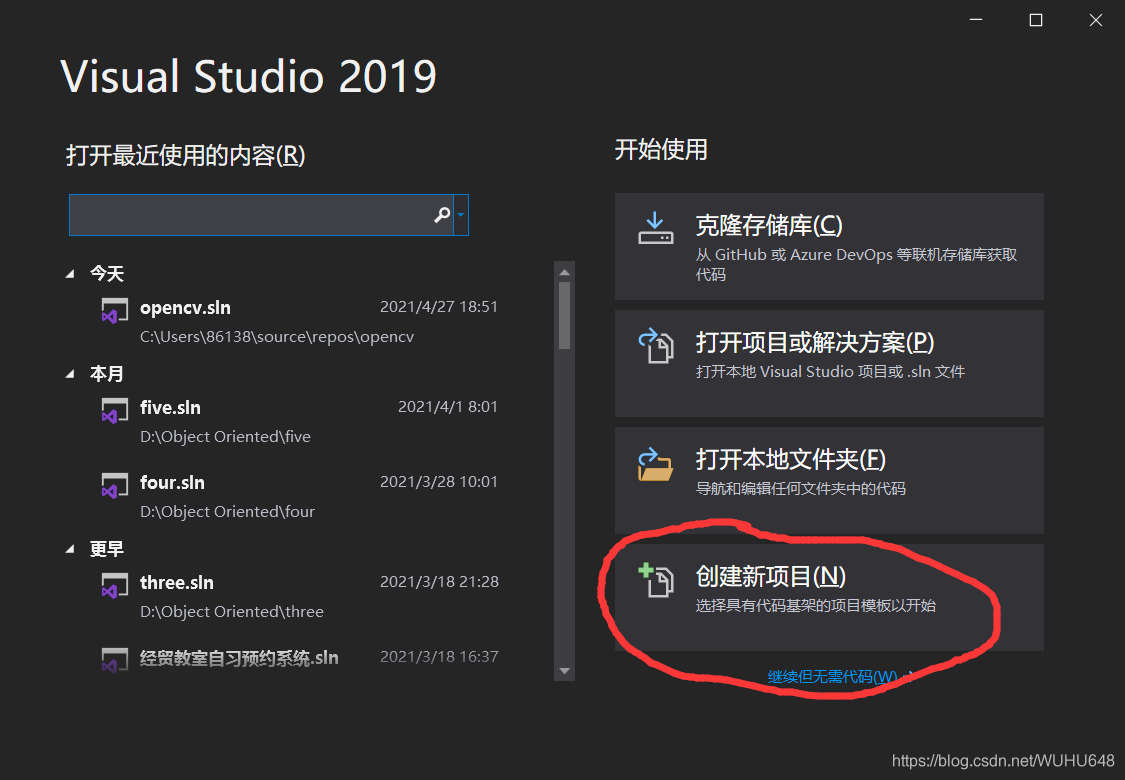Open the 打开本地文件夹(F) card
Viewport: 1125px width, 780px height.
point(829,480)
